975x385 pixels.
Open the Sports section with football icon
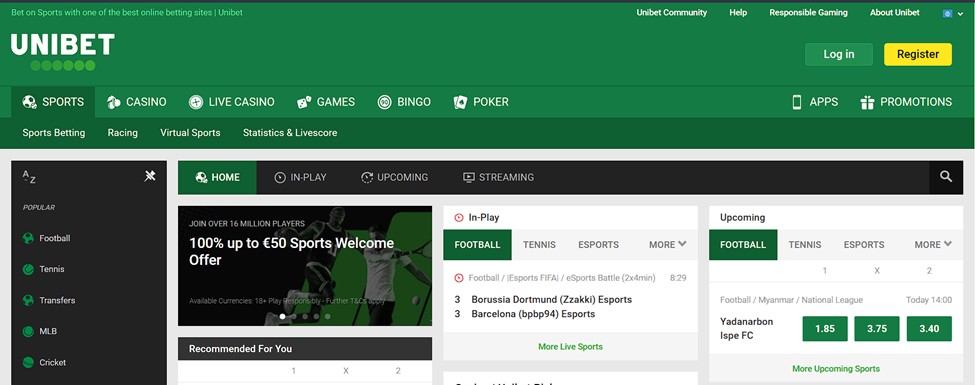[53, 102]
